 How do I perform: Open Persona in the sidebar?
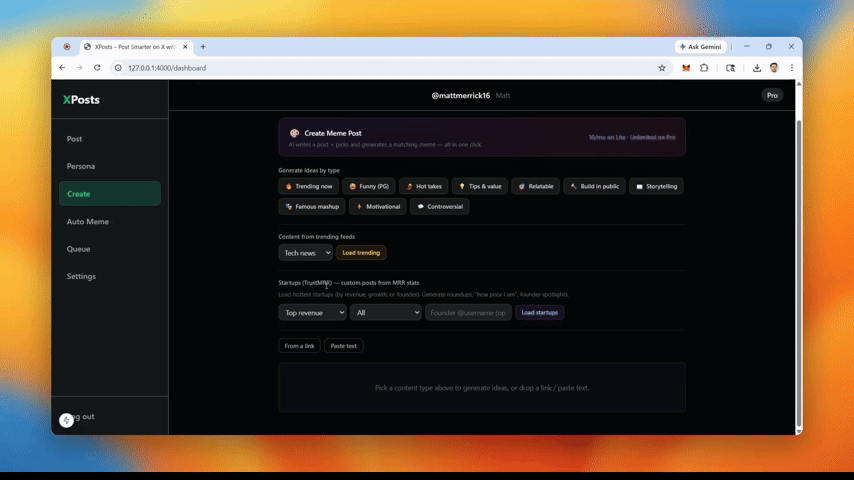pos(81,166)
